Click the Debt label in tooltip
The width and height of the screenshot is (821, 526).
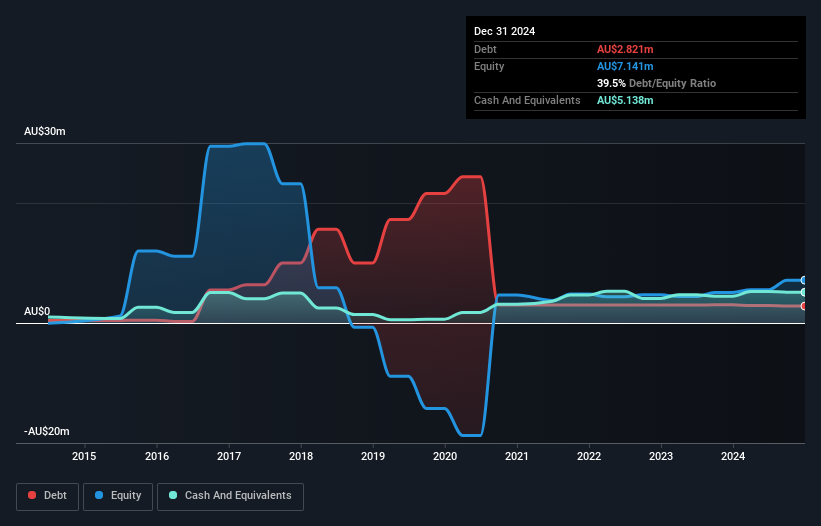[485, 49]
